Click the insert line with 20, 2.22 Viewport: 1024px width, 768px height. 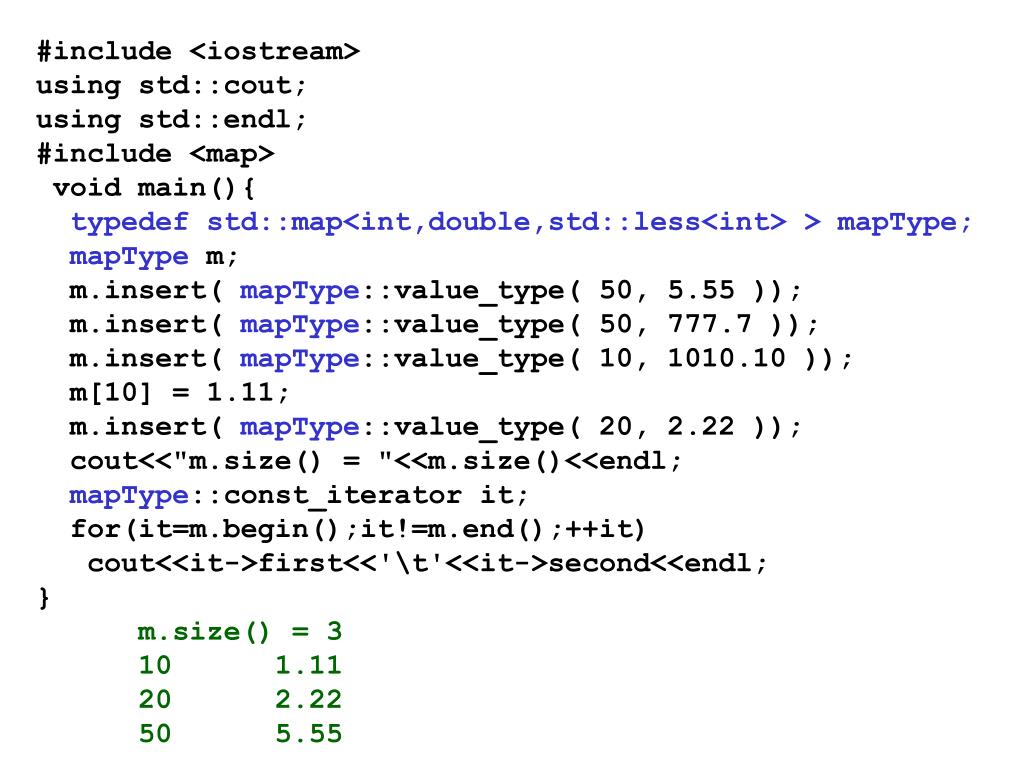[x=435, y=427]
